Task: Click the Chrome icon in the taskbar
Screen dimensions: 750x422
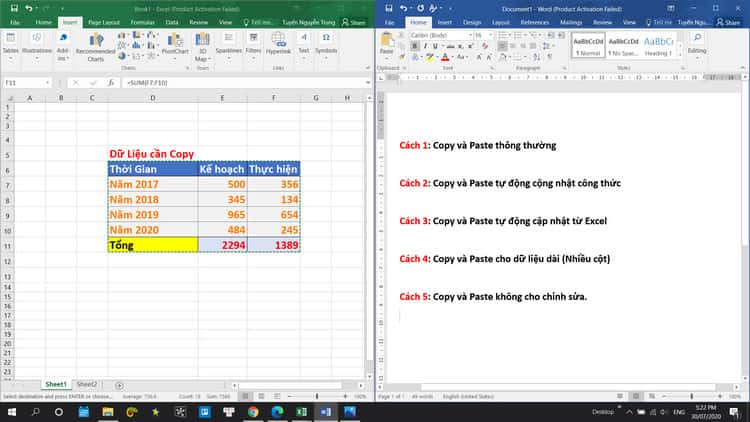Action: (x=253, y=411)
